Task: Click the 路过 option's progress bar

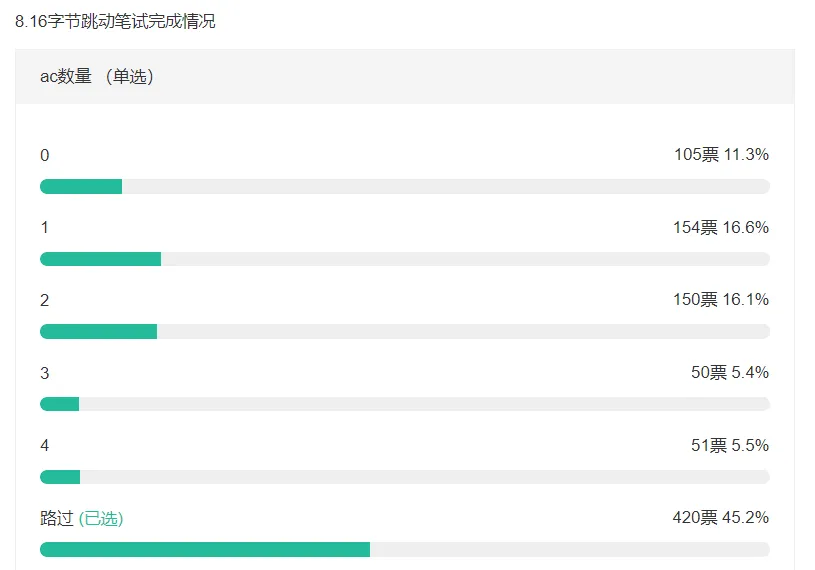Action: click(405, 549)
